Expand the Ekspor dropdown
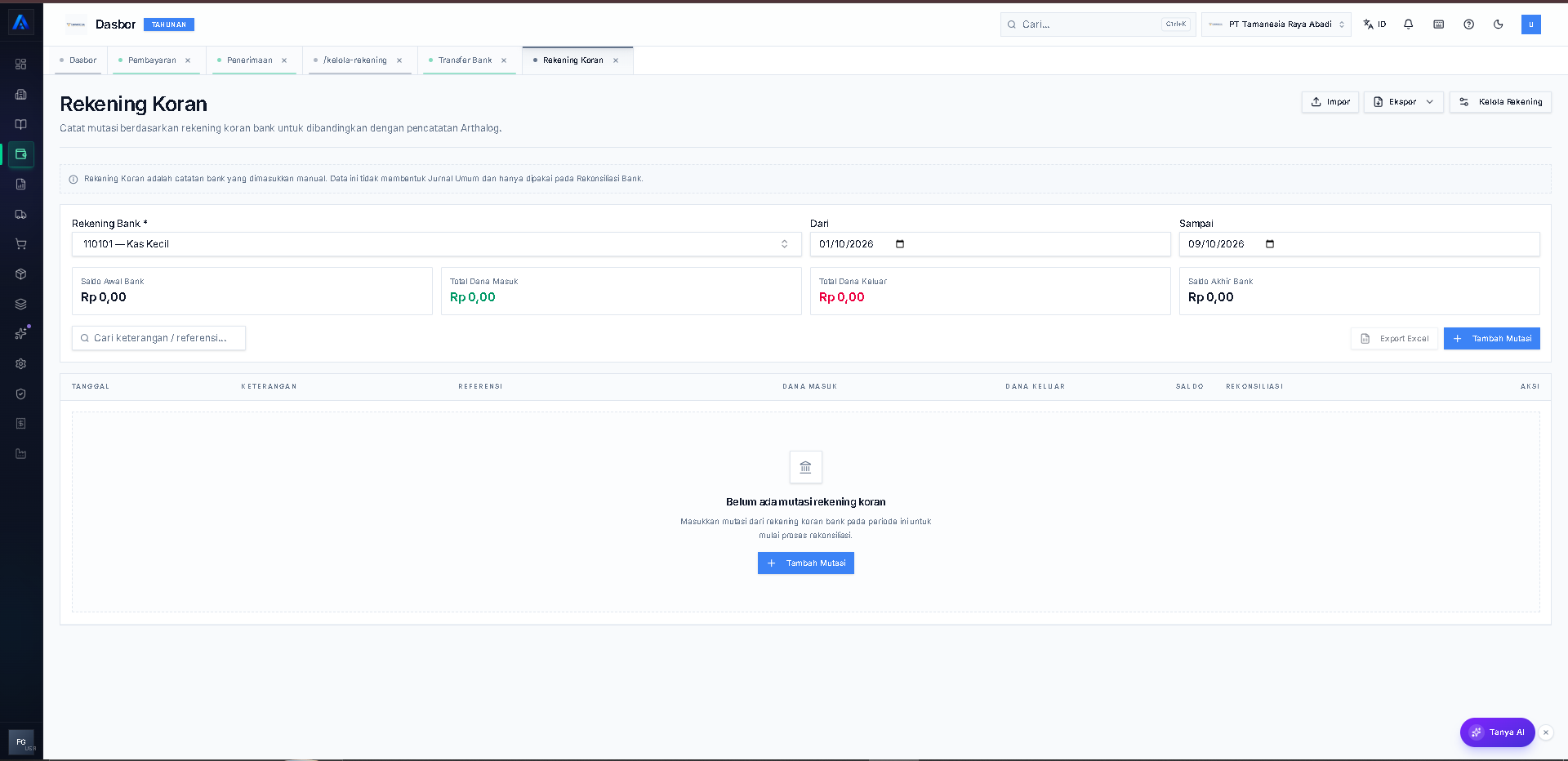The width and height of the screenshot is (1568, 761). (1404, 102)
